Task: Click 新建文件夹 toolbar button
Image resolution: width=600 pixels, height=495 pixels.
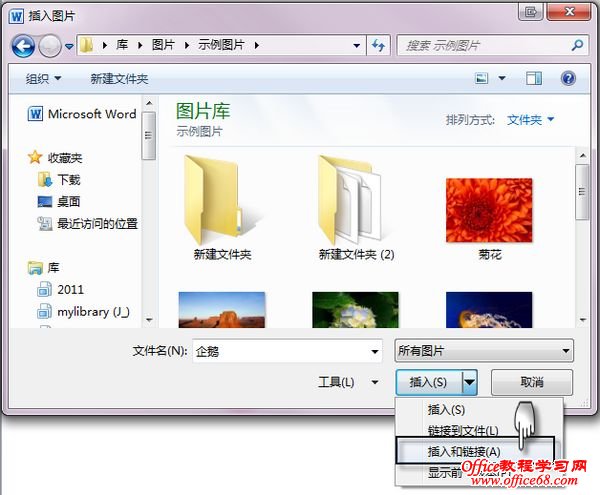Action: tap(119, 79)
